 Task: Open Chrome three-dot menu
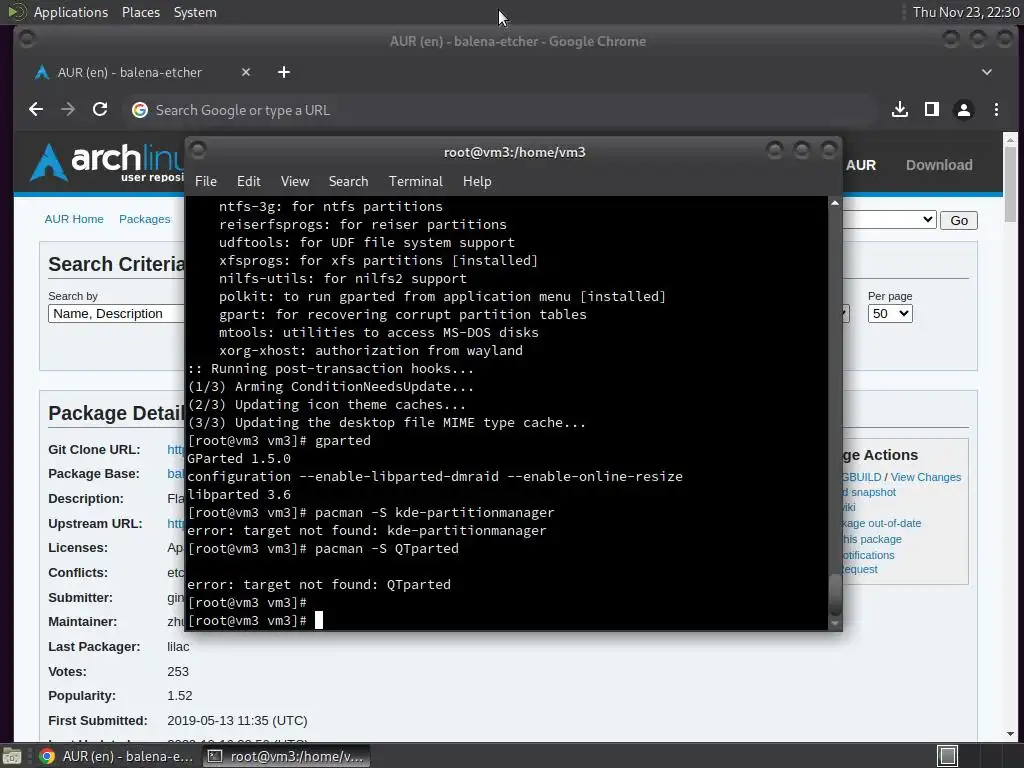tap(996, 110)
